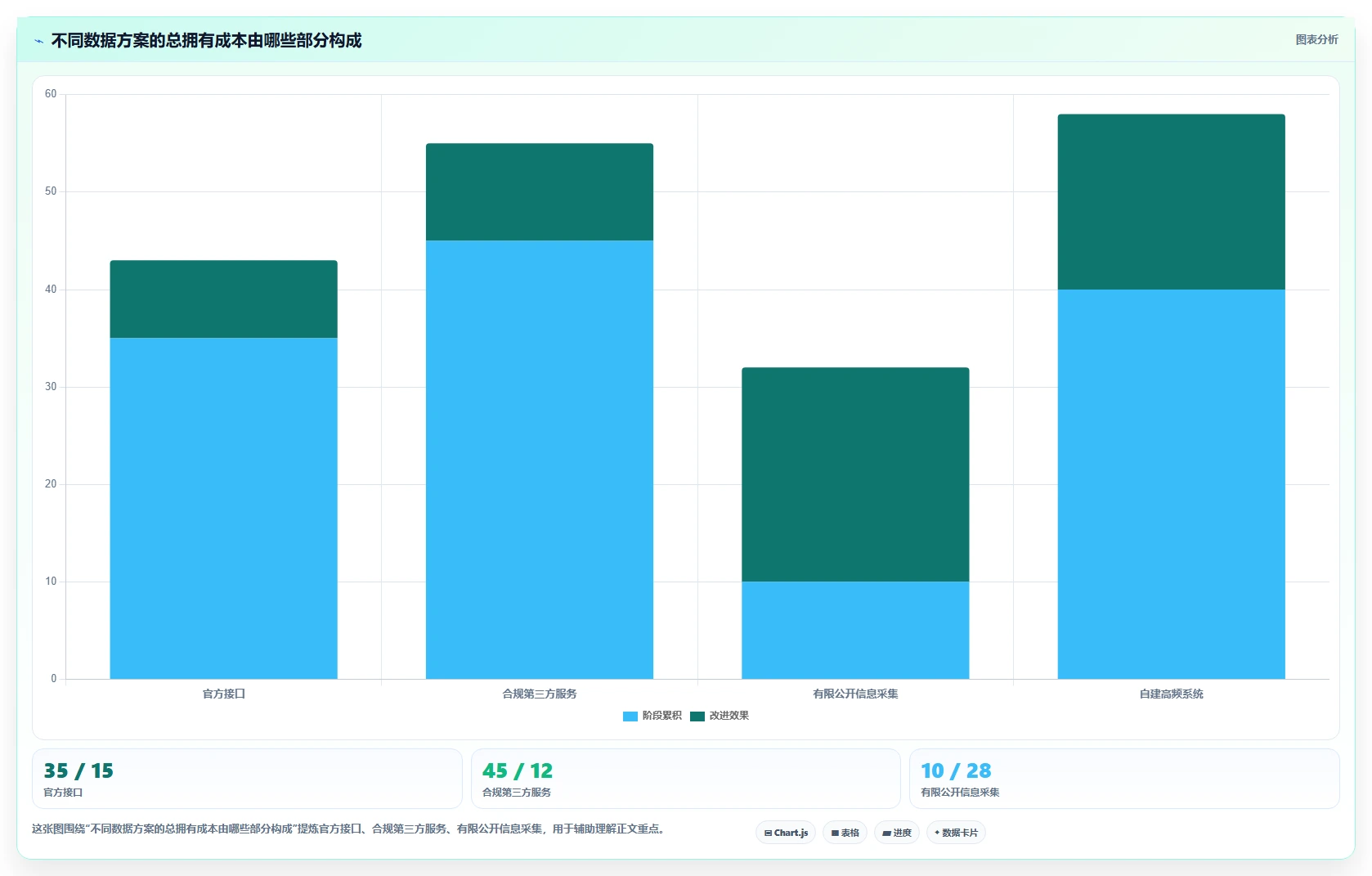
Task: Click the 合规第三方服务 x-axis label
Action: click(x=540, y=694)
